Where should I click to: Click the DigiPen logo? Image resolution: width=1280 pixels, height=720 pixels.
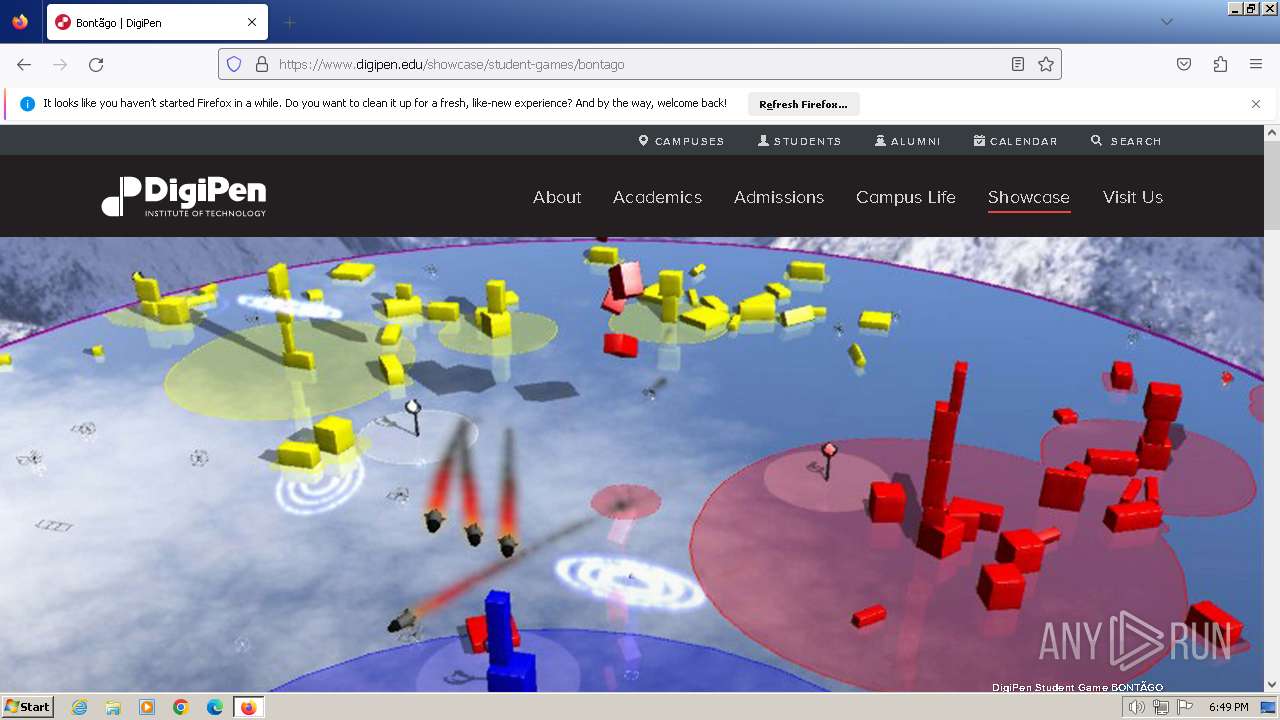pos(184,197)
